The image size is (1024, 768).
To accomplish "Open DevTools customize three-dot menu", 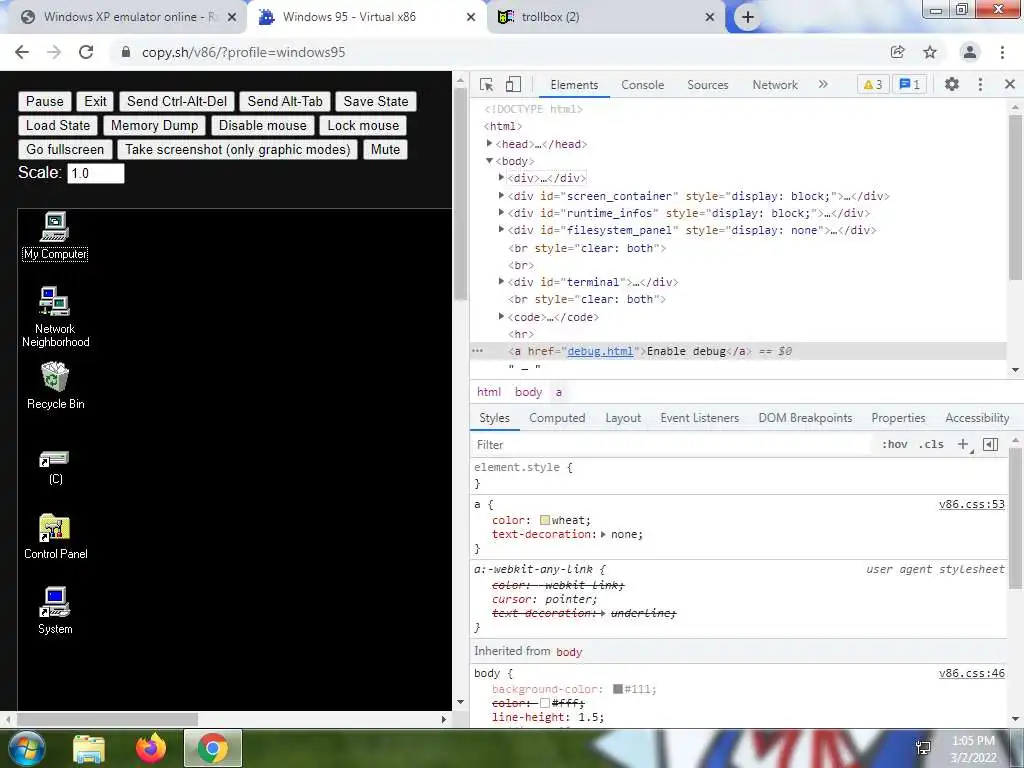I will (x=980, y=84).
